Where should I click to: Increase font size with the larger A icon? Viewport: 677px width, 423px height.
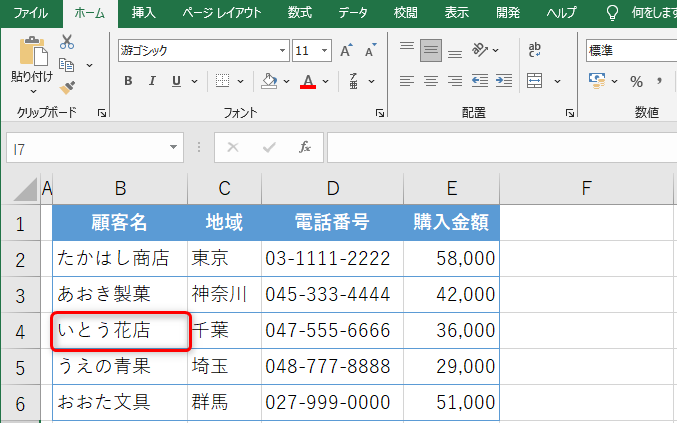click(346, 50)
